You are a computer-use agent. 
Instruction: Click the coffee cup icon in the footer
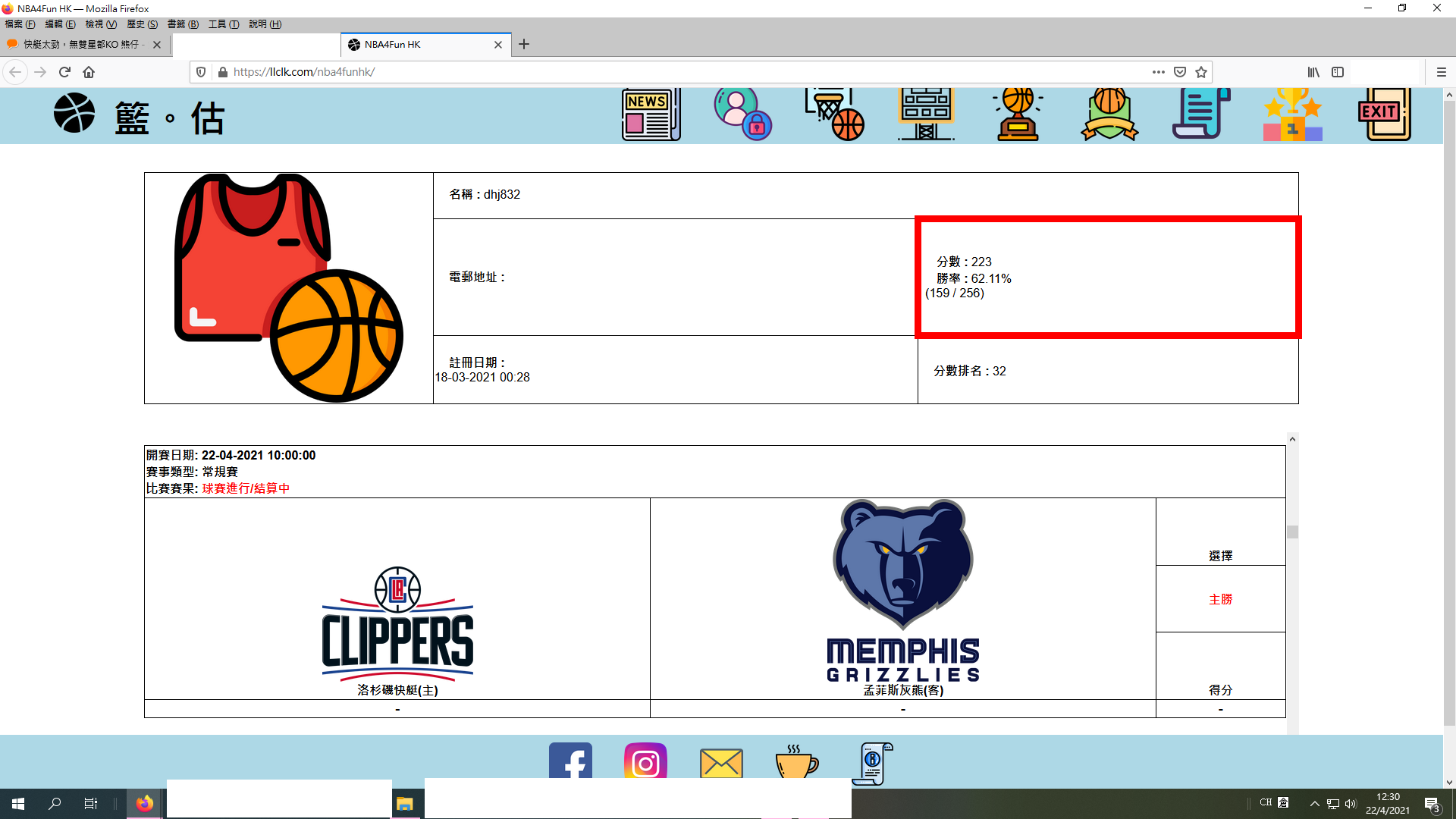tap(796, 761)
